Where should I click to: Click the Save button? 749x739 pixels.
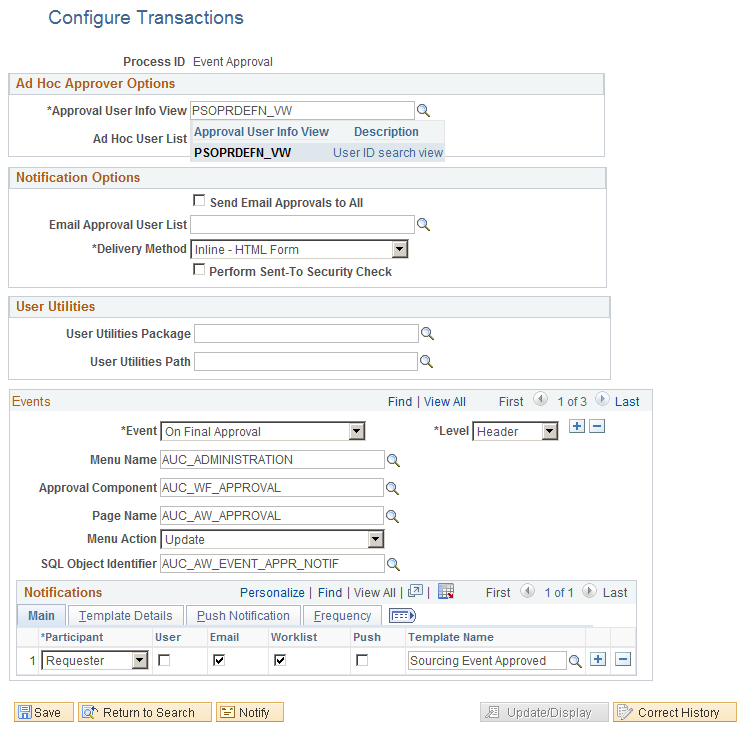click(44, 712)
